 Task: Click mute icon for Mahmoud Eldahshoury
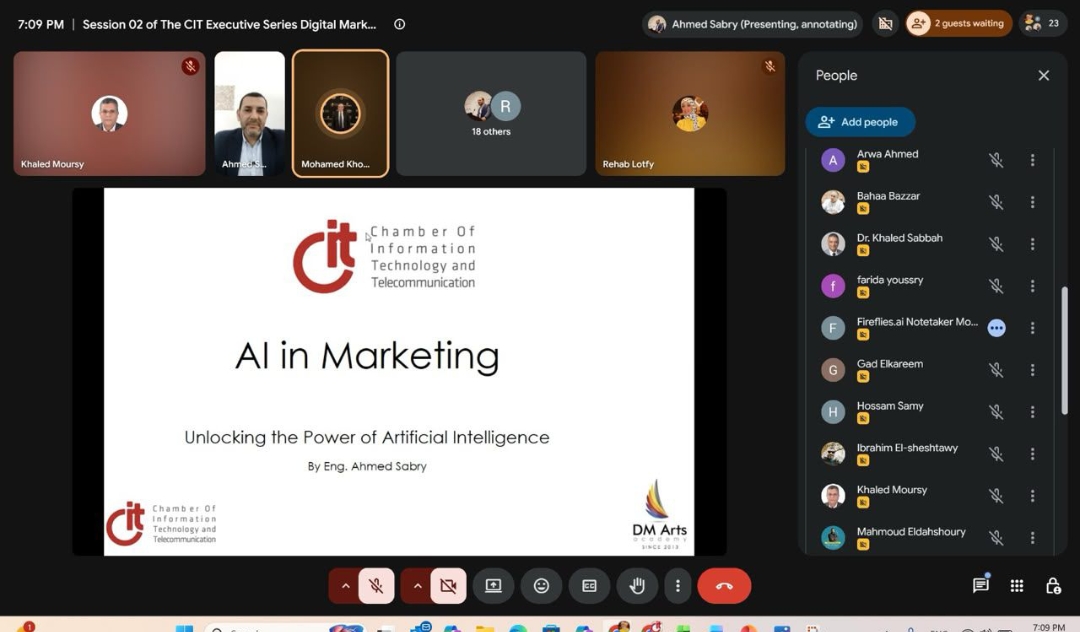coord(996,538)
